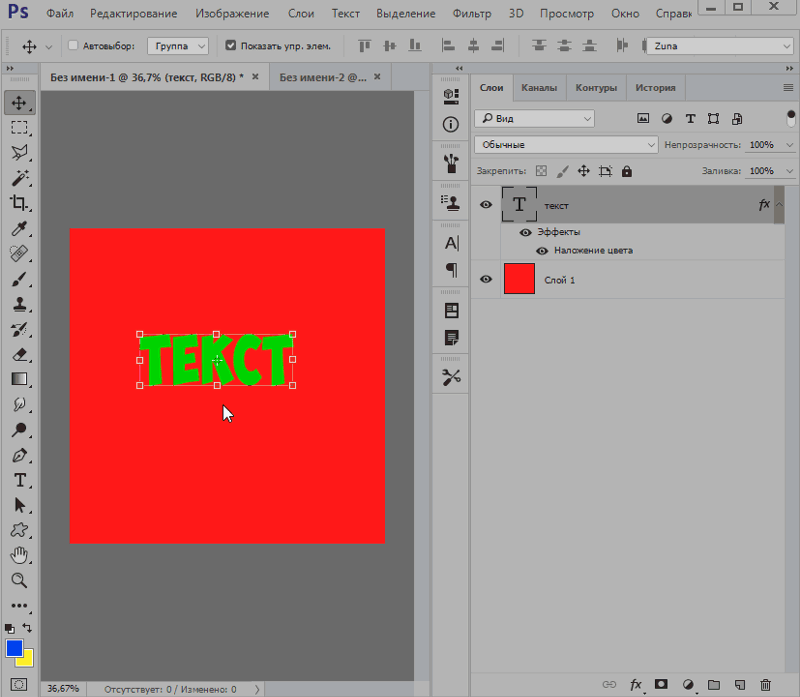
Task: Open the Редактирование menu
Action: (134, 13)
